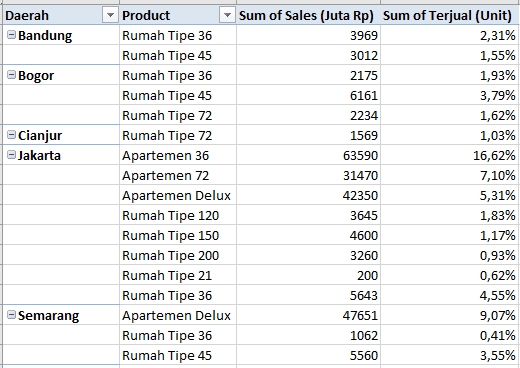520x368 pixels.
Task: Select percentage cell 7,10%
Action: tap(450, 175)
